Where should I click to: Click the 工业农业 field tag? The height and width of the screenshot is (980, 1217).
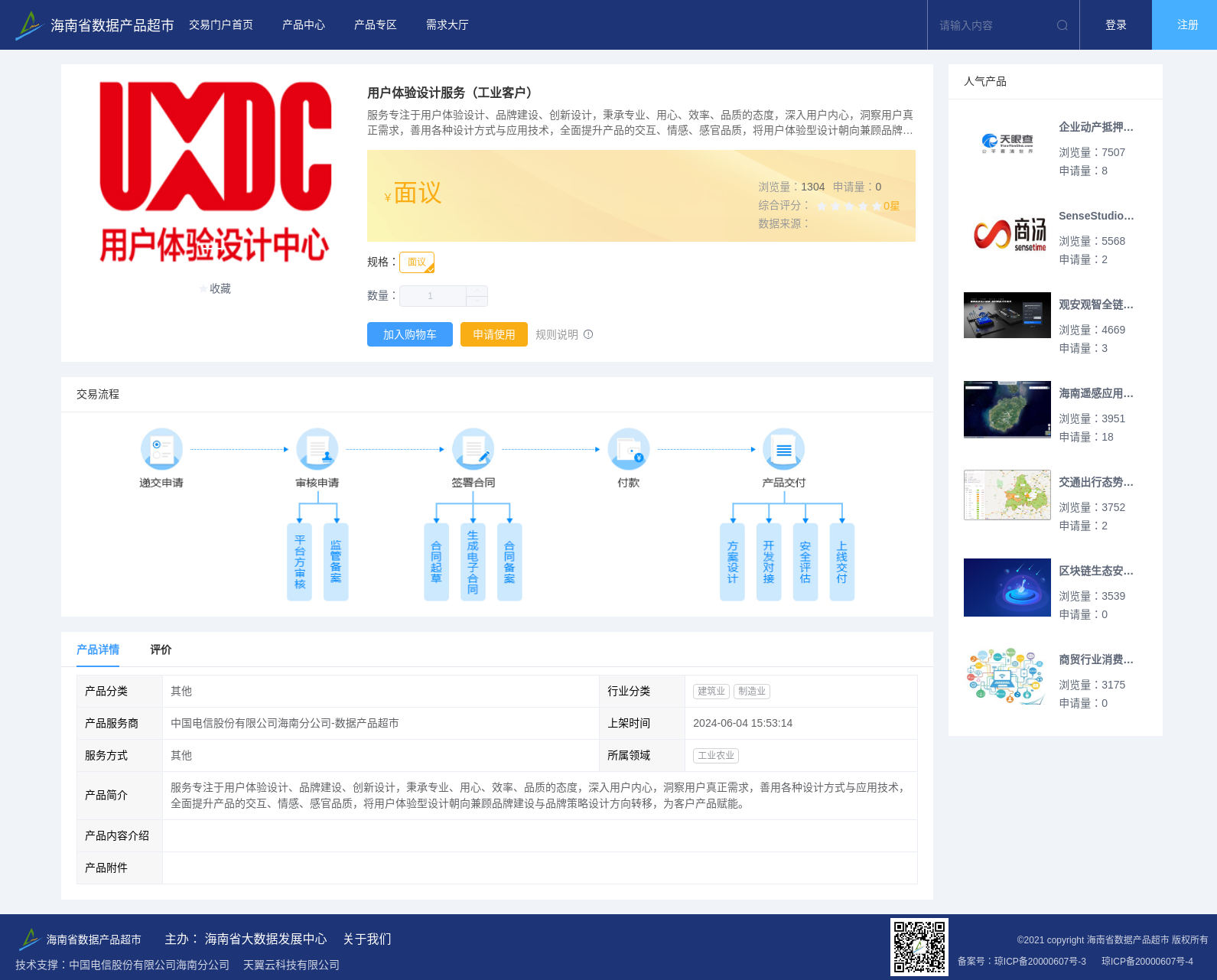(x=716, y=755)
